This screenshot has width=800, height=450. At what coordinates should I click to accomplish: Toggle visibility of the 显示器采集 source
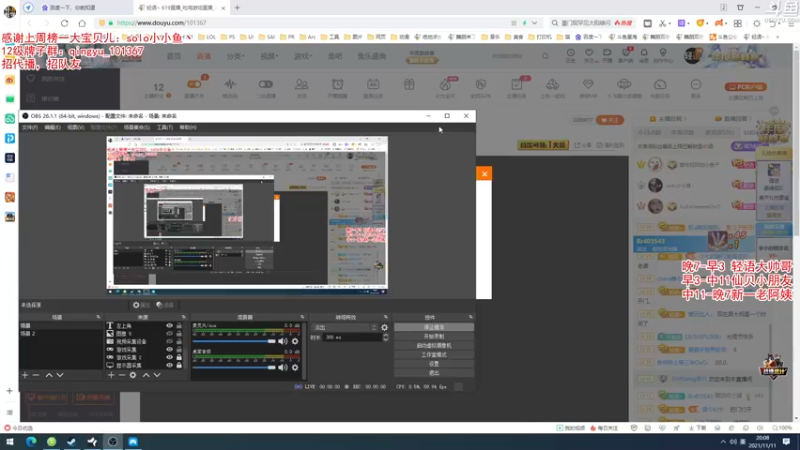tap(169, 365)
